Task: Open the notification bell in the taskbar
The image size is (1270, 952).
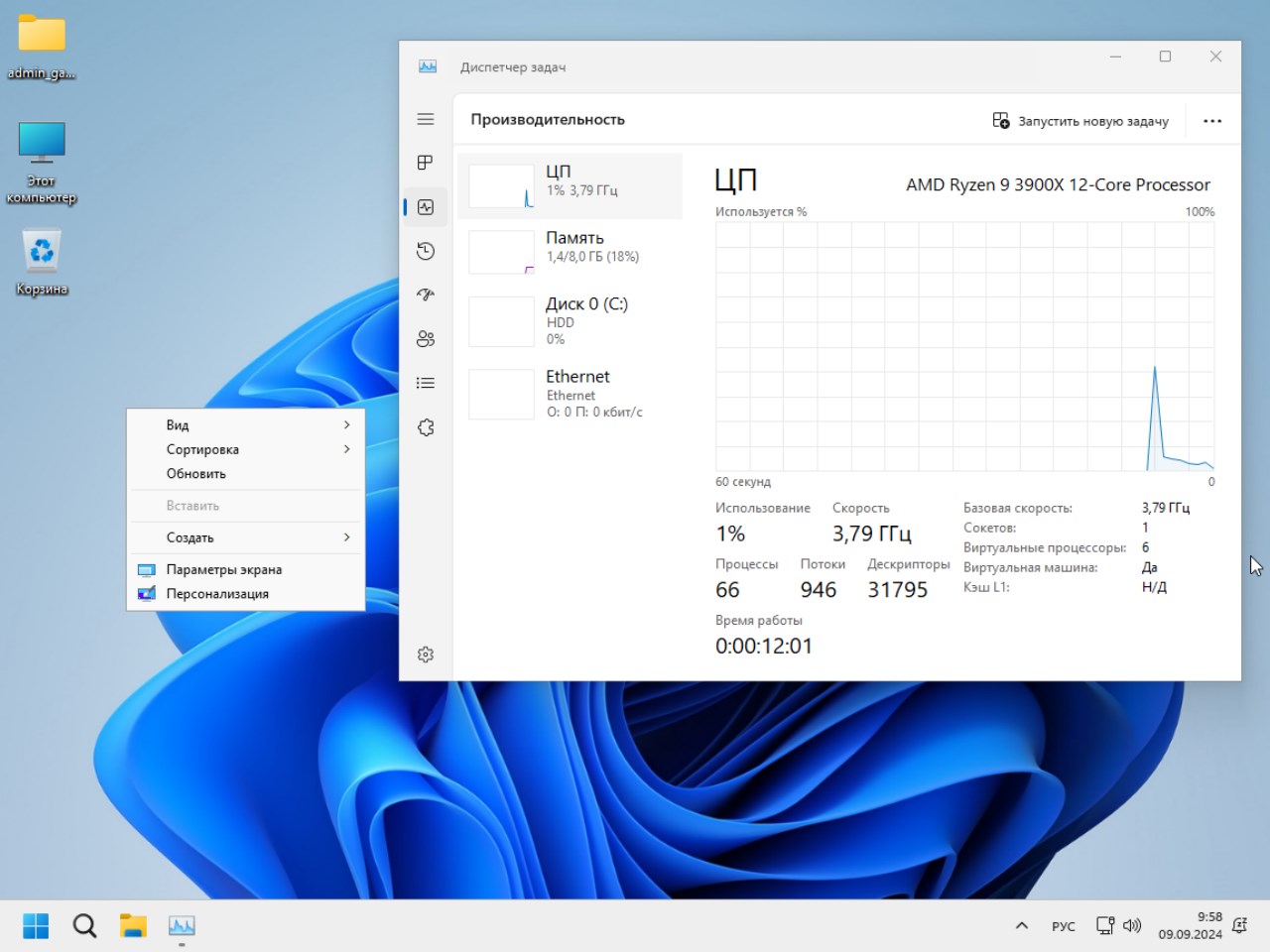Action: tap(1239, 925)
